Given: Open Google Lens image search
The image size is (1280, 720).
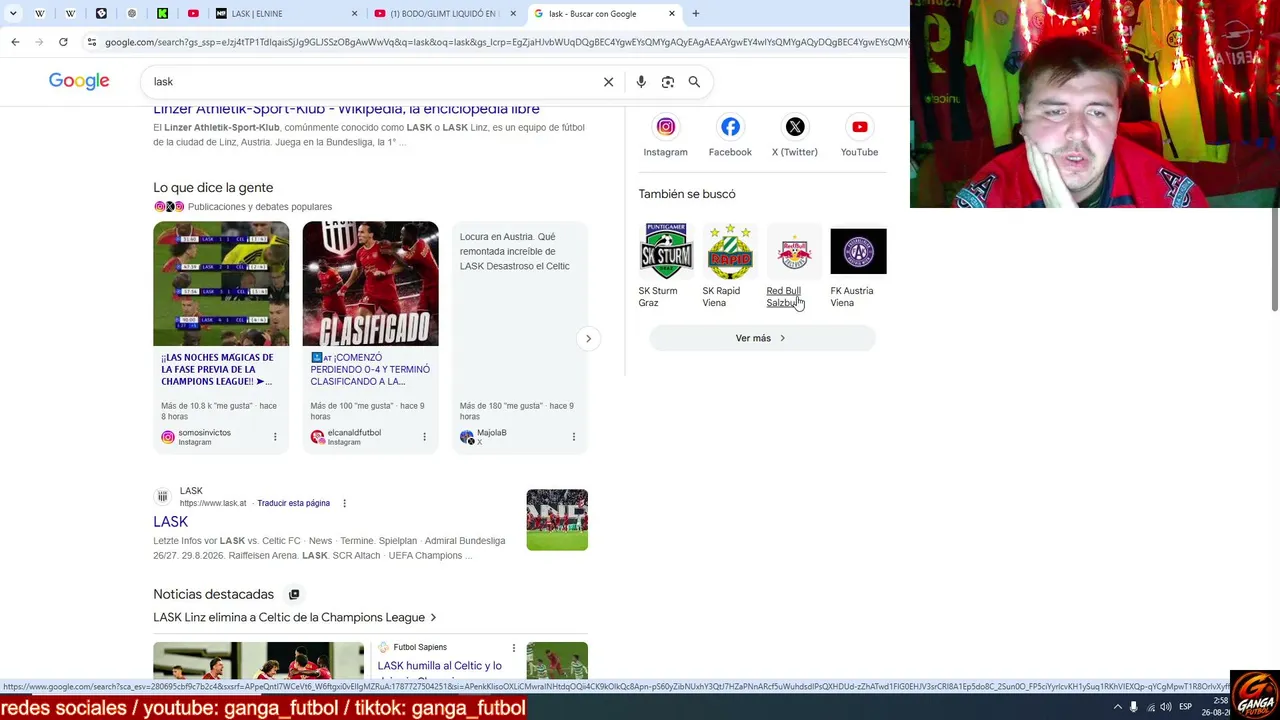Looking at the screenshot, I should (x=668, y=82).
